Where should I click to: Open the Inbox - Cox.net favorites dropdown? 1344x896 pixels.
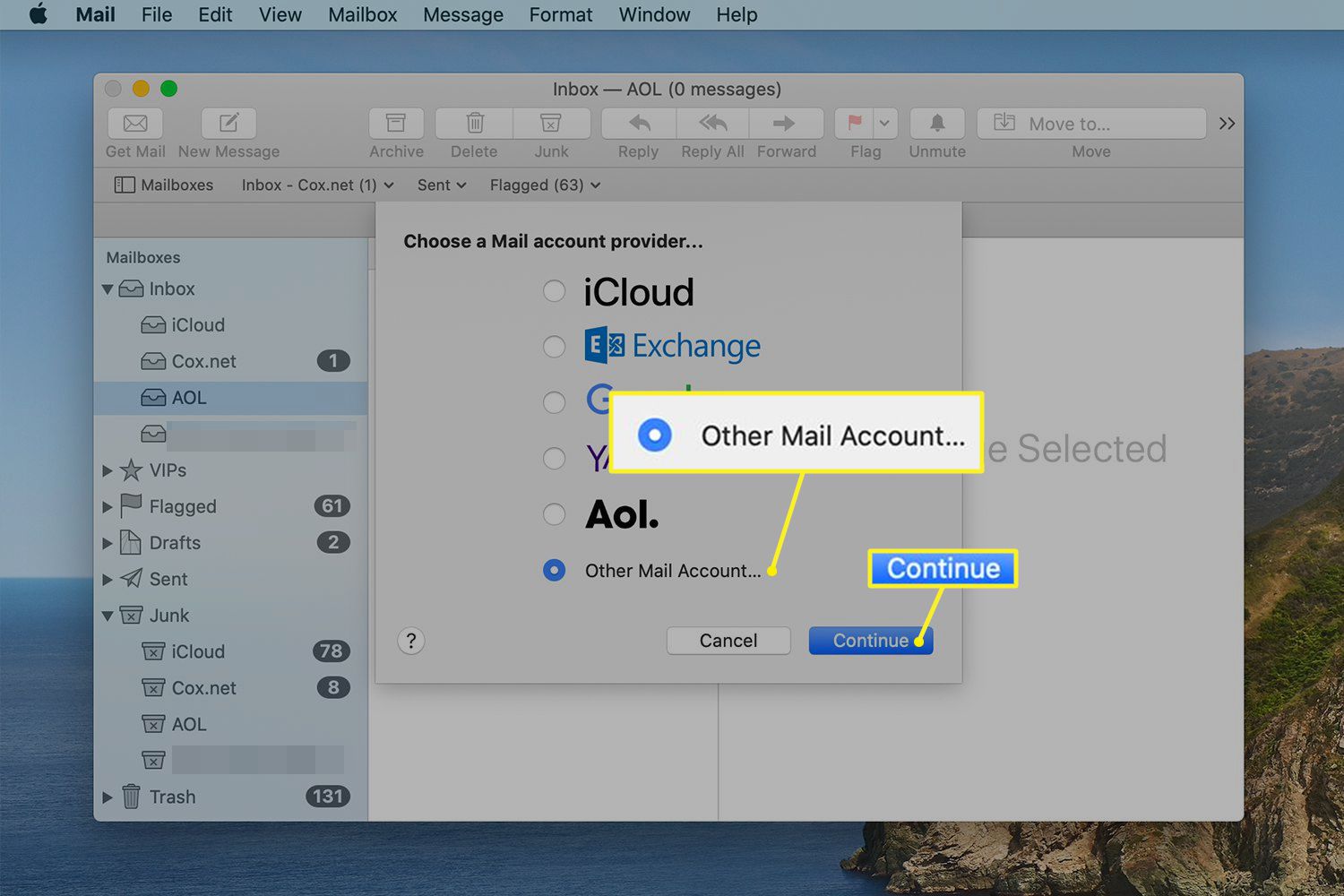[x=317, y=185]
